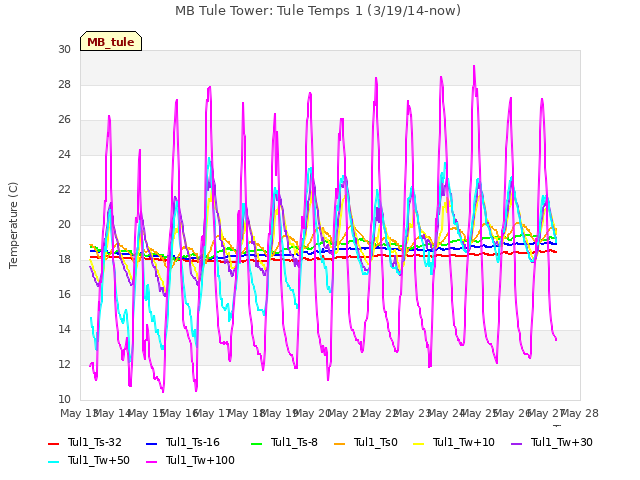
Task: Click the May 14 x-axis label
Action: (x=113, y=413)
